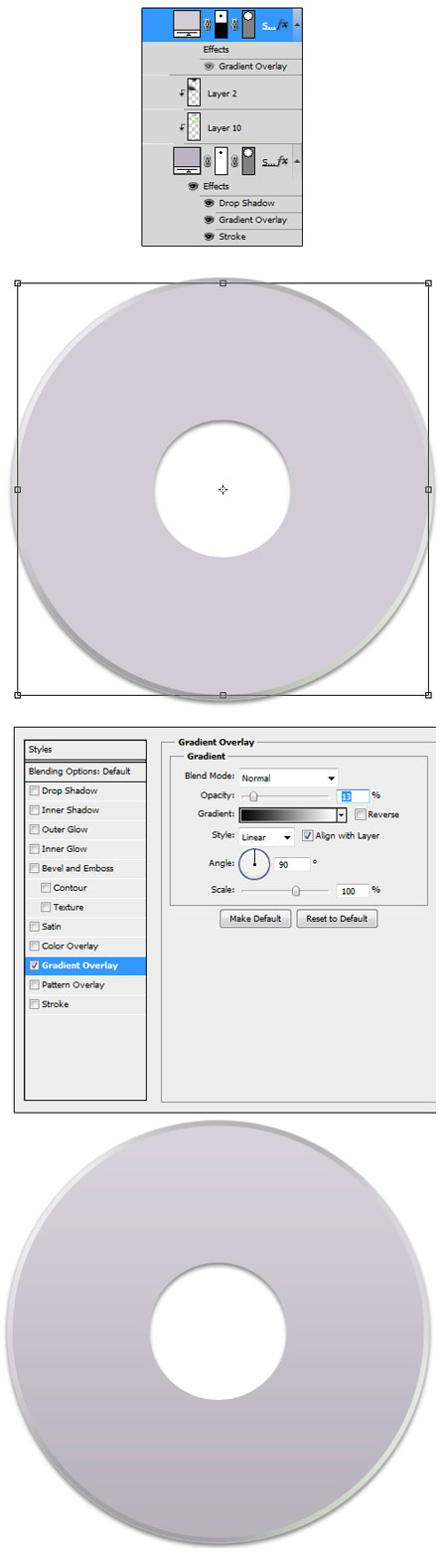
Task: Grab the top-left transform handle of the disc
Action: click(x=17, y=283)
